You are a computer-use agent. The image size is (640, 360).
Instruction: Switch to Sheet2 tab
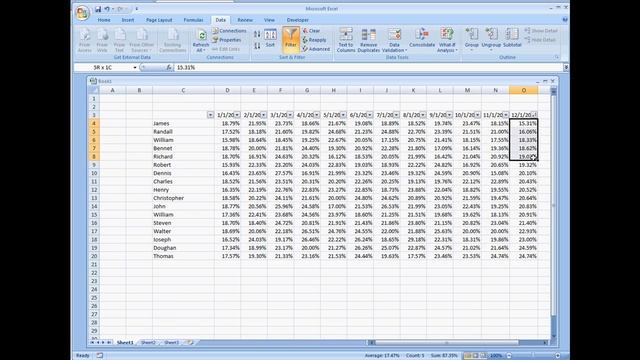click(148, 342)
